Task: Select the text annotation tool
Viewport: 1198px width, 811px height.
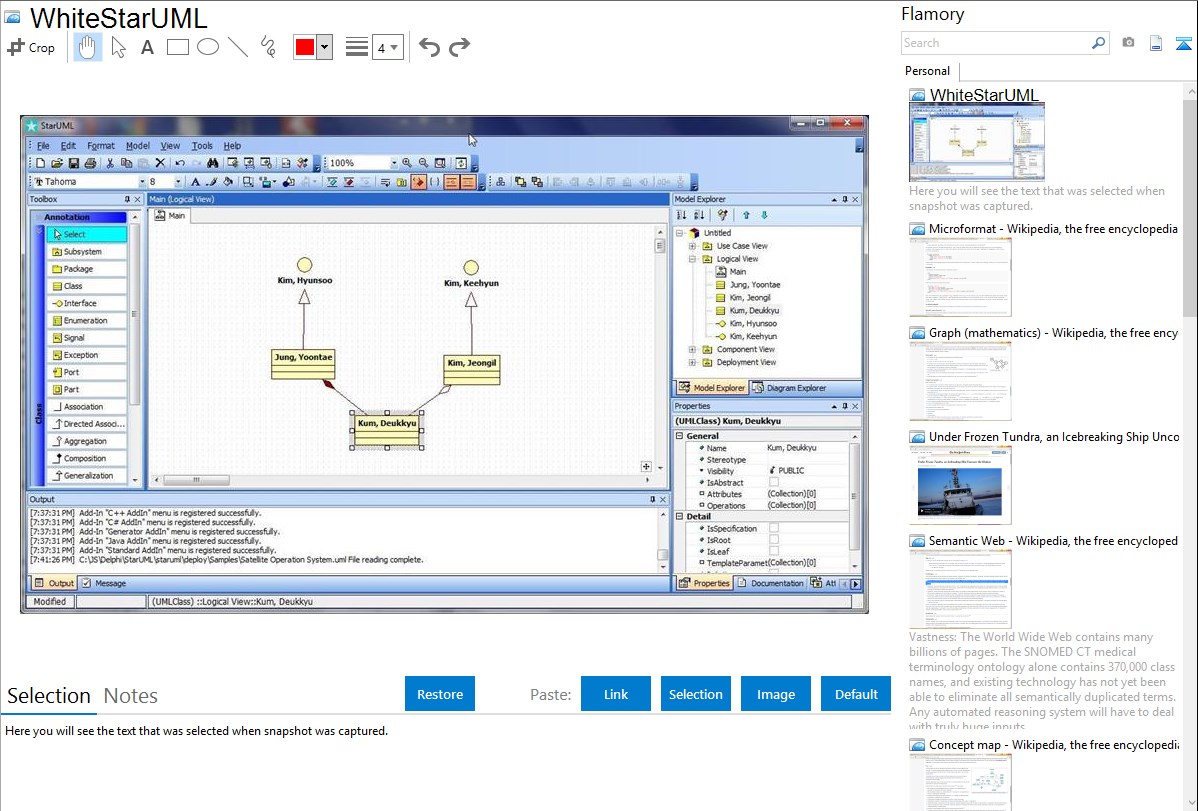Action: pos(147,47)
